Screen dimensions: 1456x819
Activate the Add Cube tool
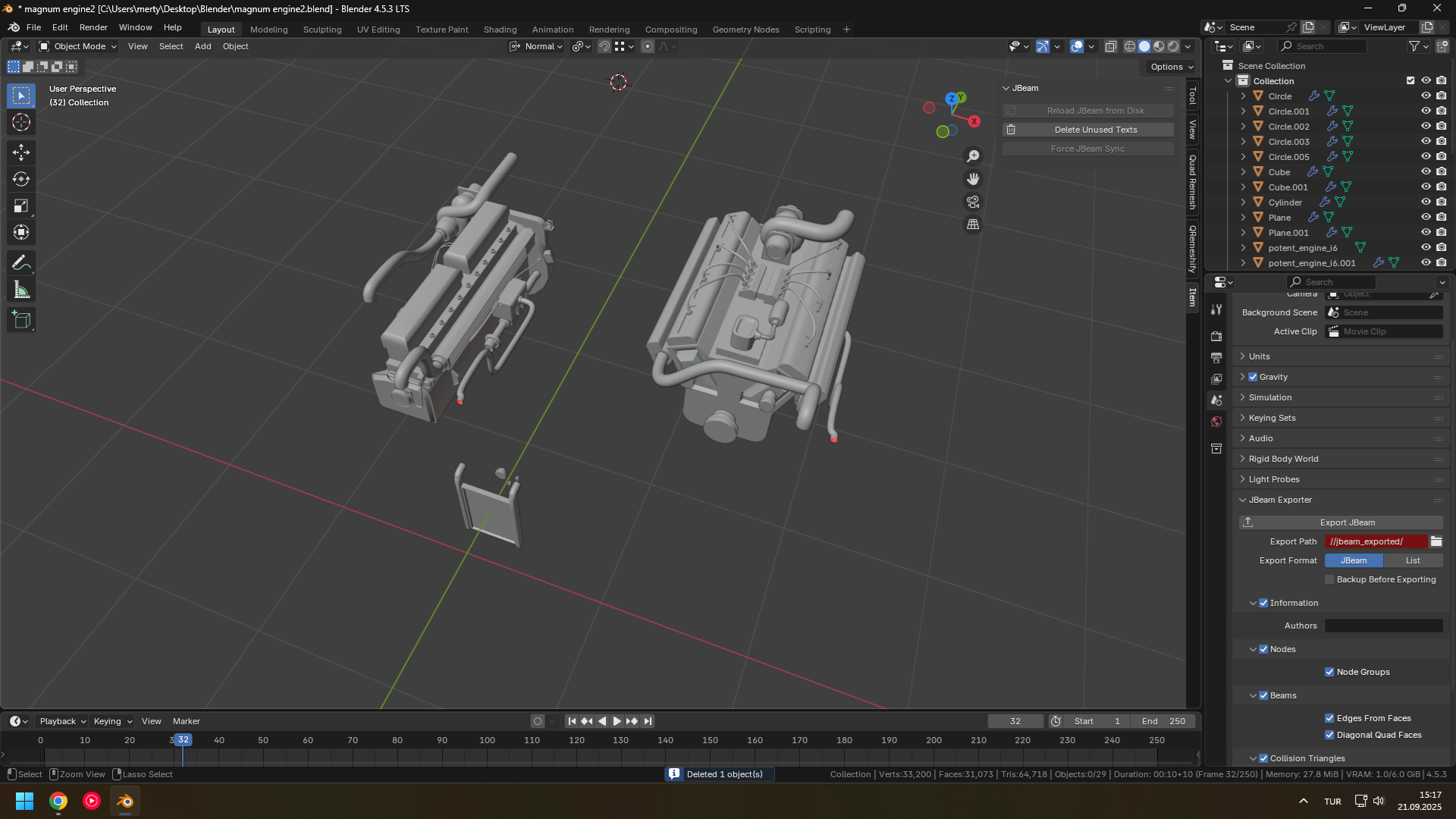[21, 320]
